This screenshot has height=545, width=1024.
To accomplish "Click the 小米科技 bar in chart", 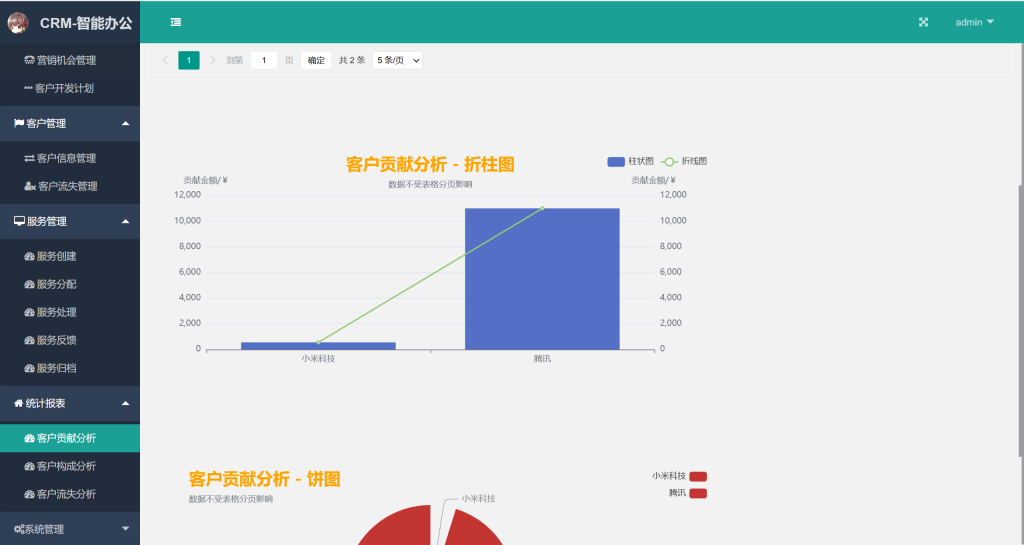I will click(x=318, y=346).
